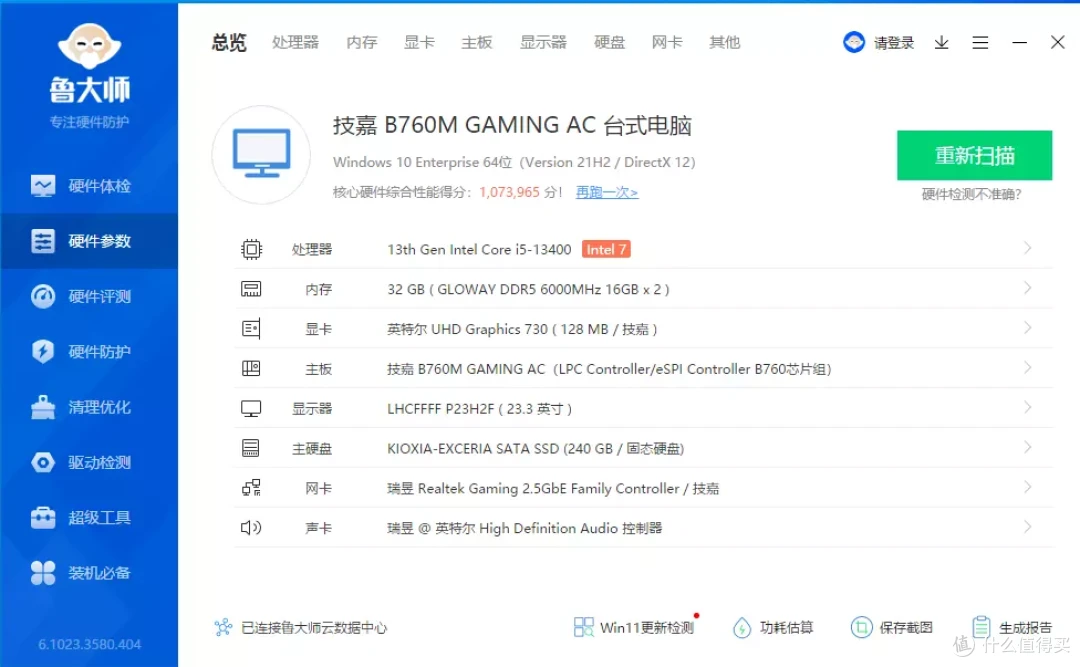Click the 网卡 network icon
This screenshot has height=667, width=1080.
[251, 488]
